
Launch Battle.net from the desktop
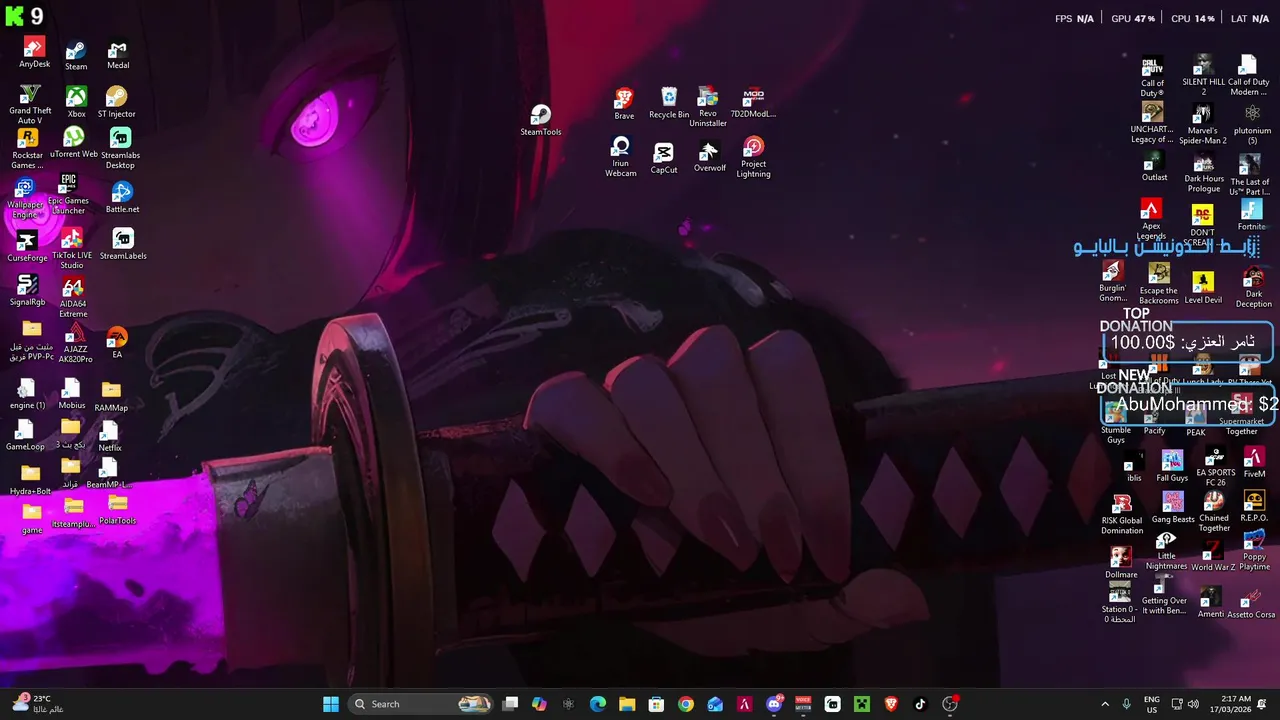point(122,198)
